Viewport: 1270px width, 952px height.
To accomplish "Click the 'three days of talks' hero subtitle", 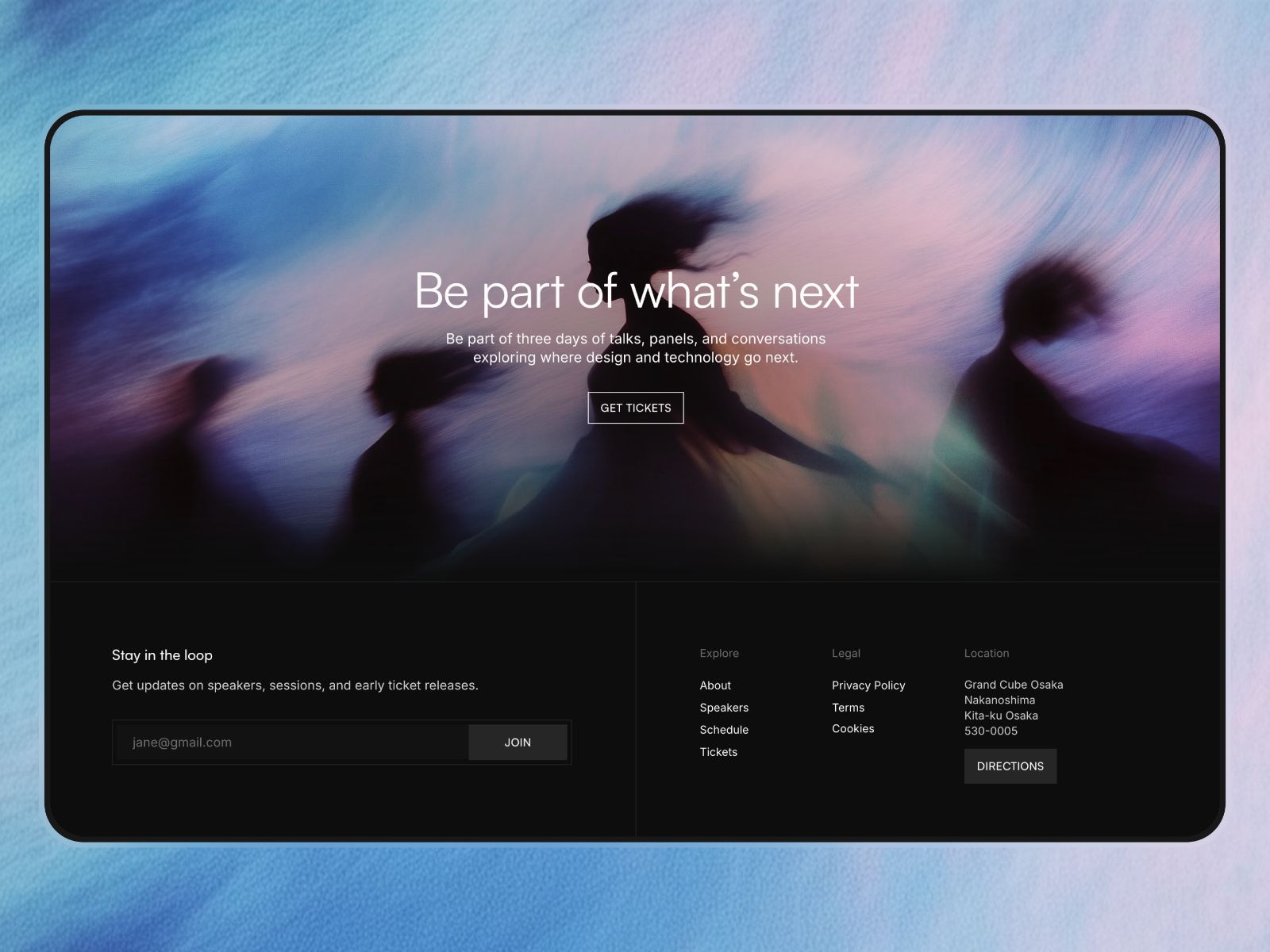I will tap(636, 348).
